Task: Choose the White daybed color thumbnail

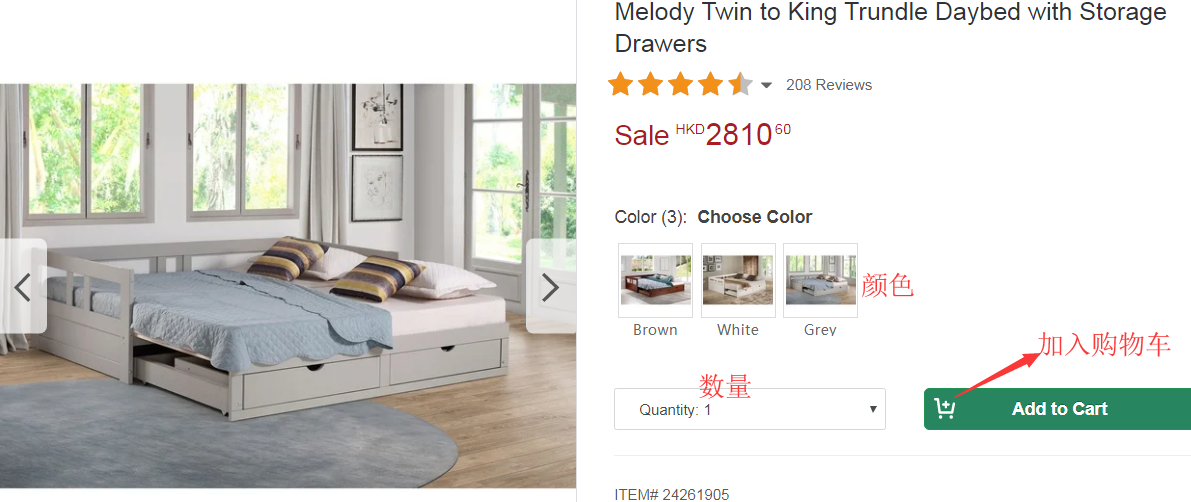Action: click(738, 280)
